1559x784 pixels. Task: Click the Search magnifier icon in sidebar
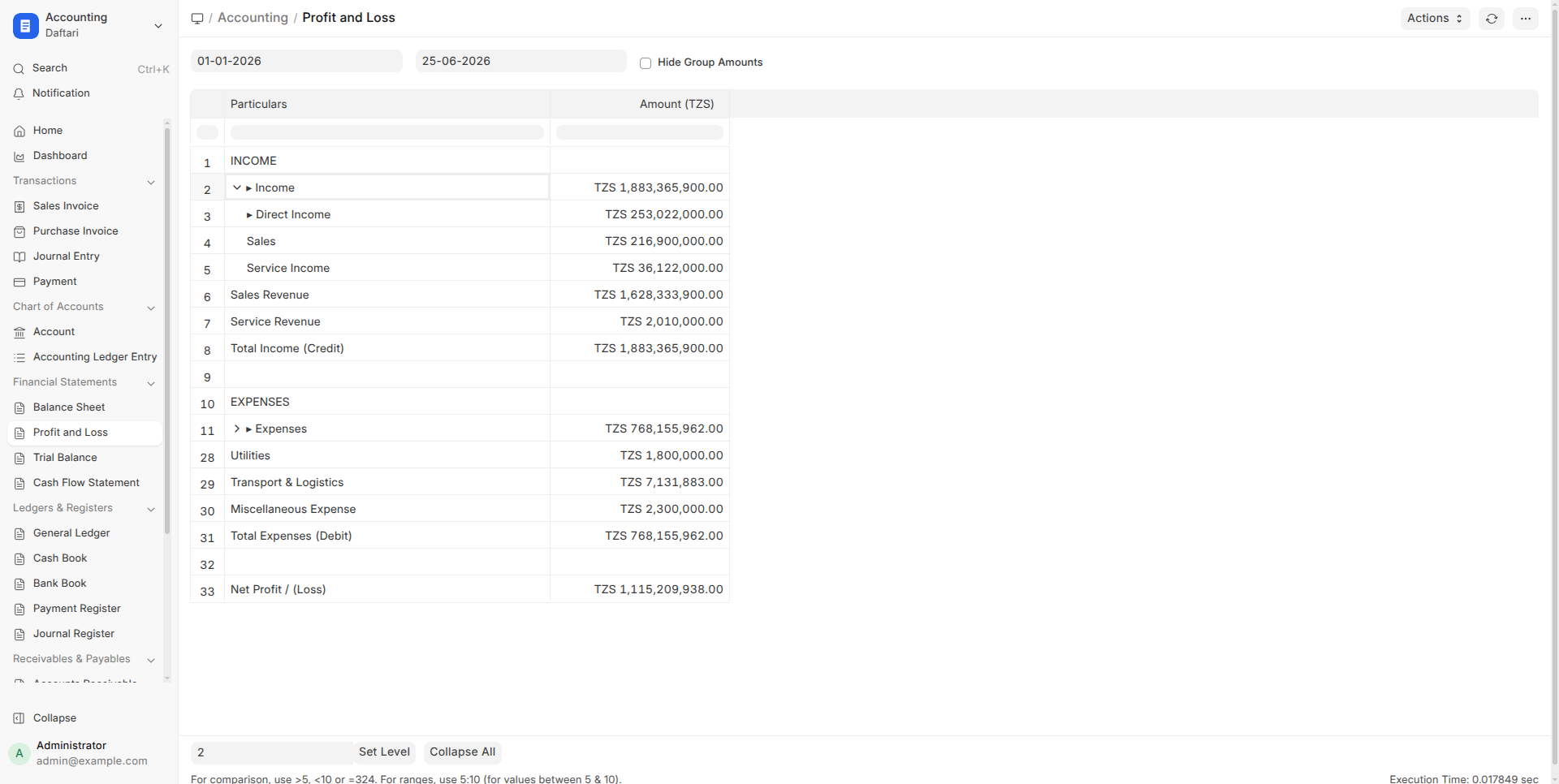click(19, 69)
